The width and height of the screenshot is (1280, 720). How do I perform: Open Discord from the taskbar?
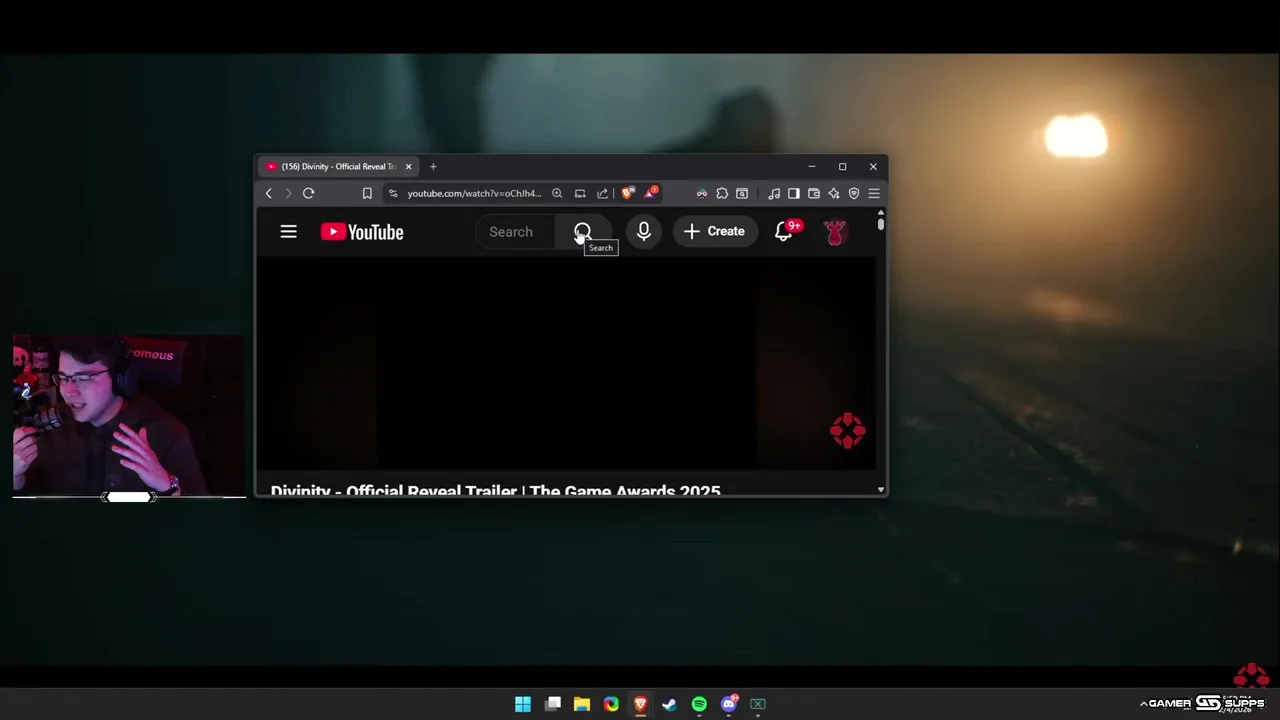tap(729, 703)
